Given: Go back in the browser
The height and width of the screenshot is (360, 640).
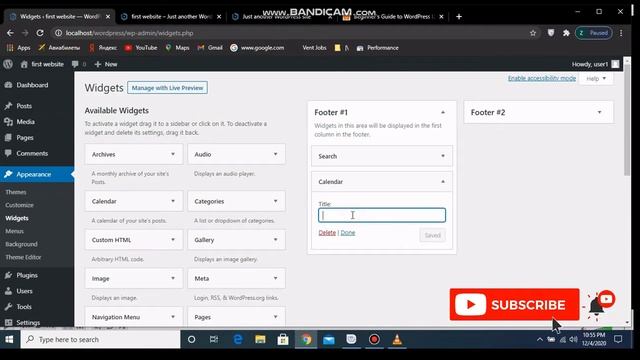Looking at the screenshot, I should (10, 33).
